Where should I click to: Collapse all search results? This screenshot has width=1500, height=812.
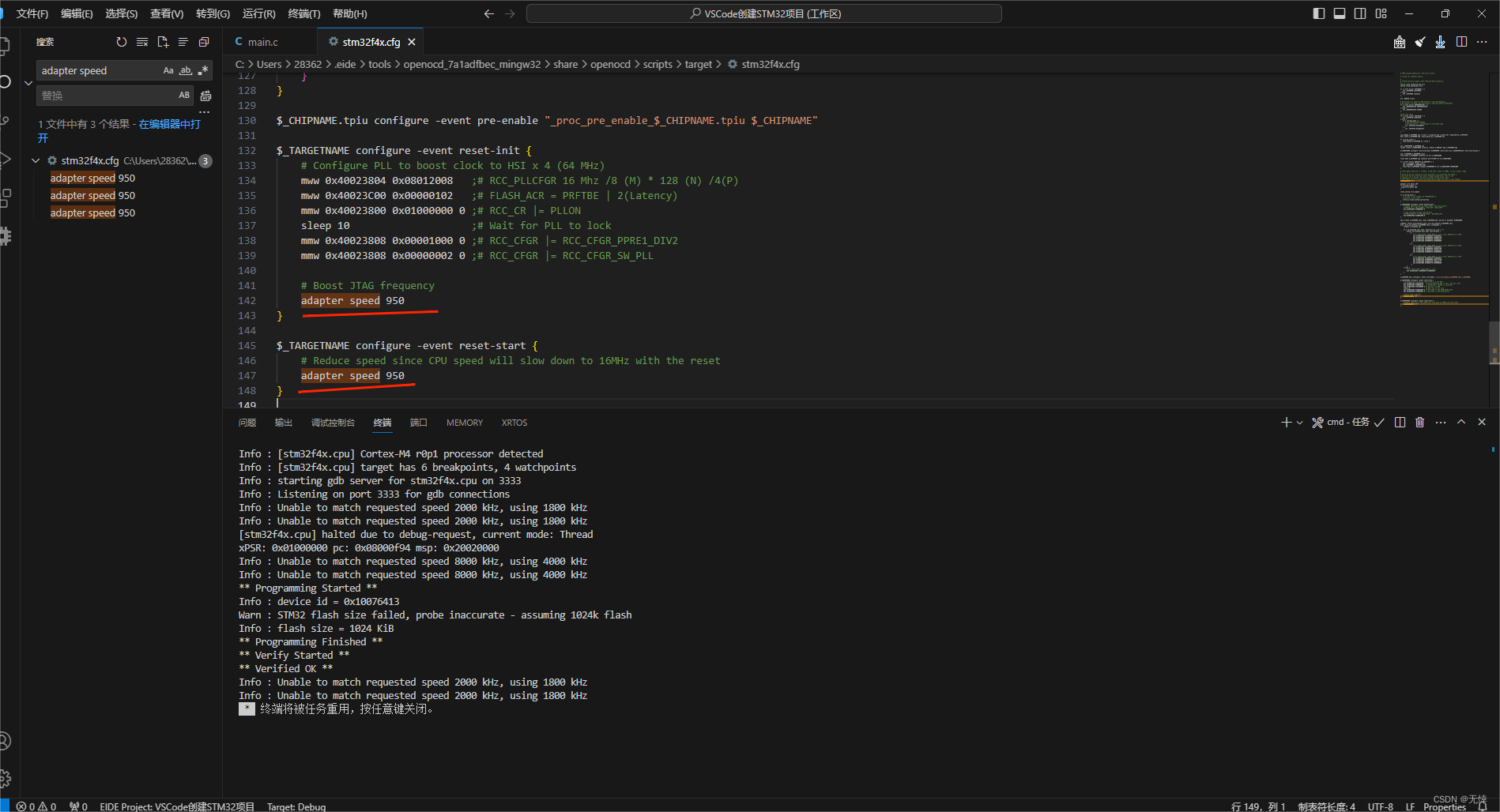tap(204, 42)
